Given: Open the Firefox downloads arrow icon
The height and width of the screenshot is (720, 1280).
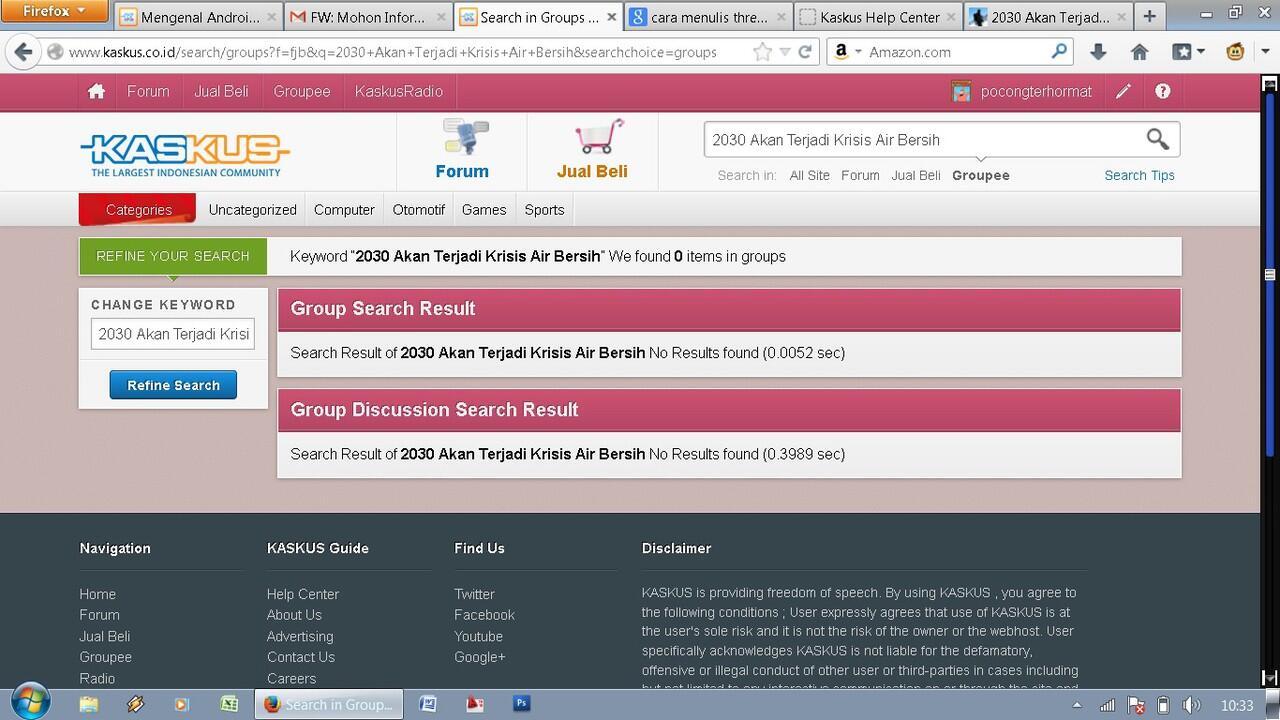Looking at the screenshot, I should (1097, 52).
